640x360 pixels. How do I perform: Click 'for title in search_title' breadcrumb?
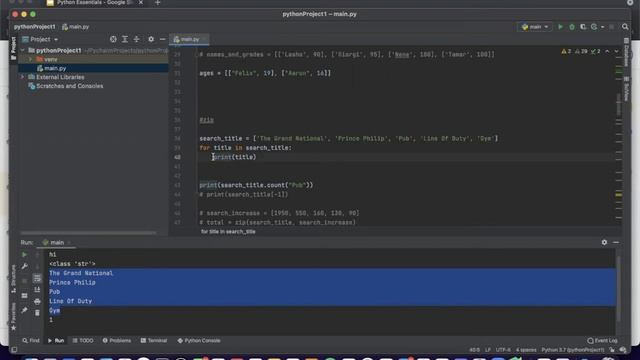pyautogui.click(x=228, y=231)
